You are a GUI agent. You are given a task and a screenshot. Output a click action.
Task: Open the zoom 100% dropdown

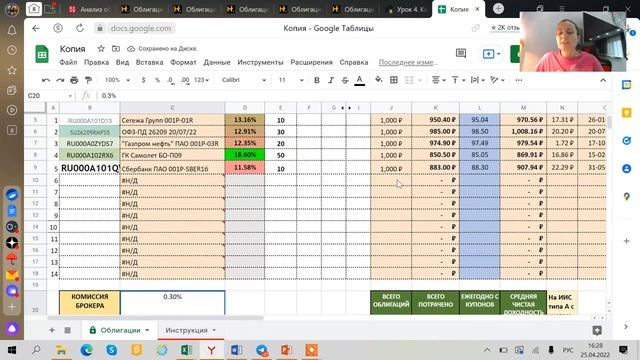(x=117, y=80)
